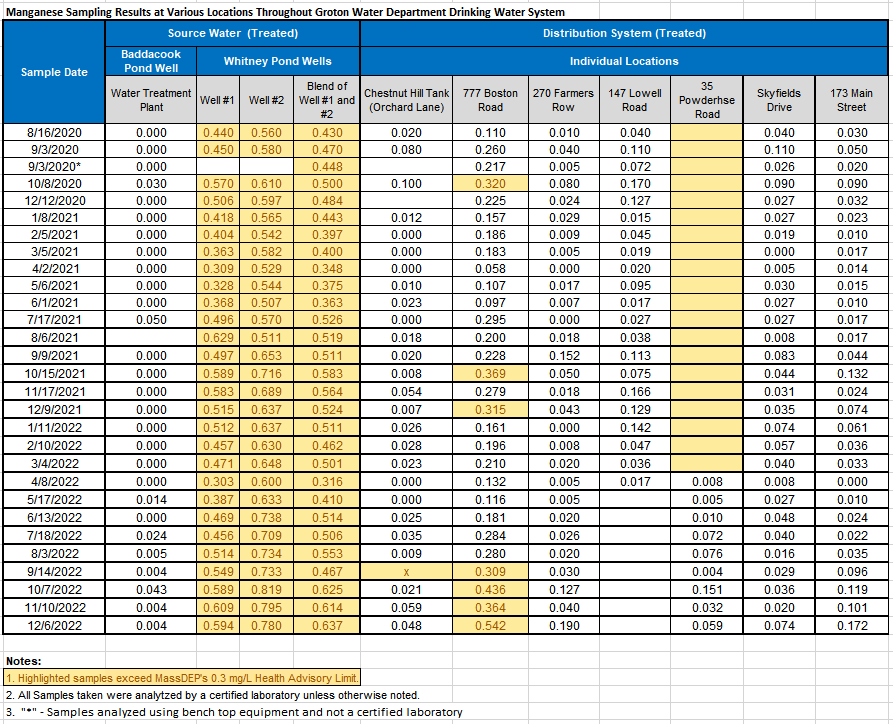
Task: Select the 'Whitney Pond Wells' header cell
Action: [x=278, y=61]
